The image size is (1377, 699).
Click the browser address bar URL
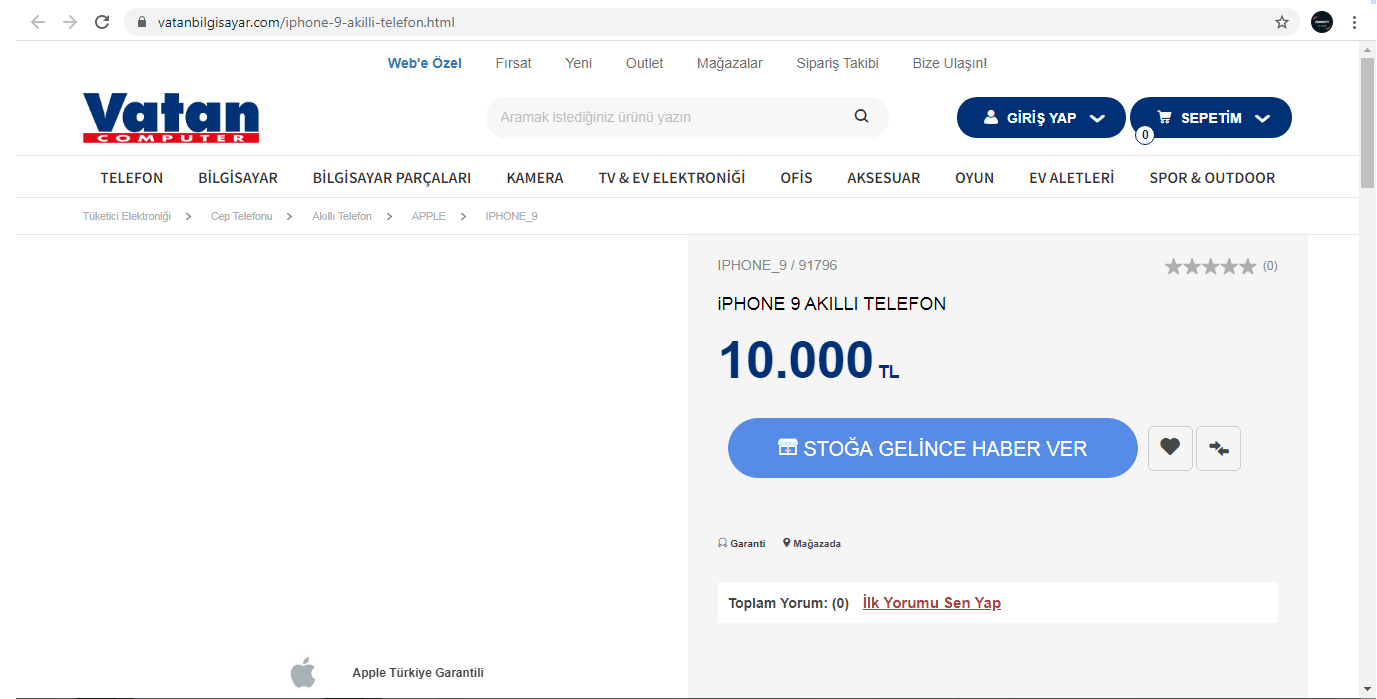point(307,22)
